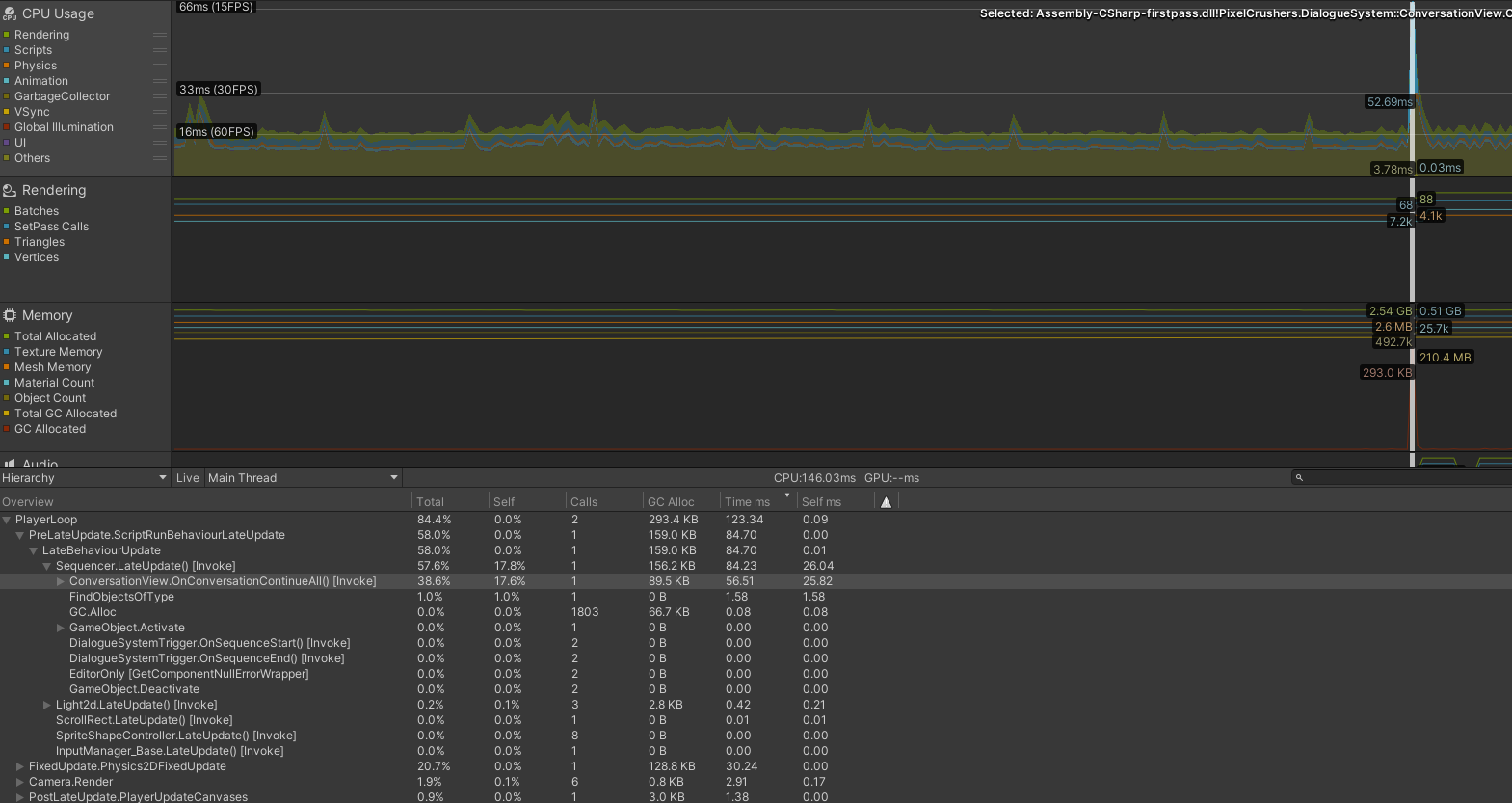Select InputManager_Base.LateUpdate() row
This screenshot has height=803, width=1512.
756,751
